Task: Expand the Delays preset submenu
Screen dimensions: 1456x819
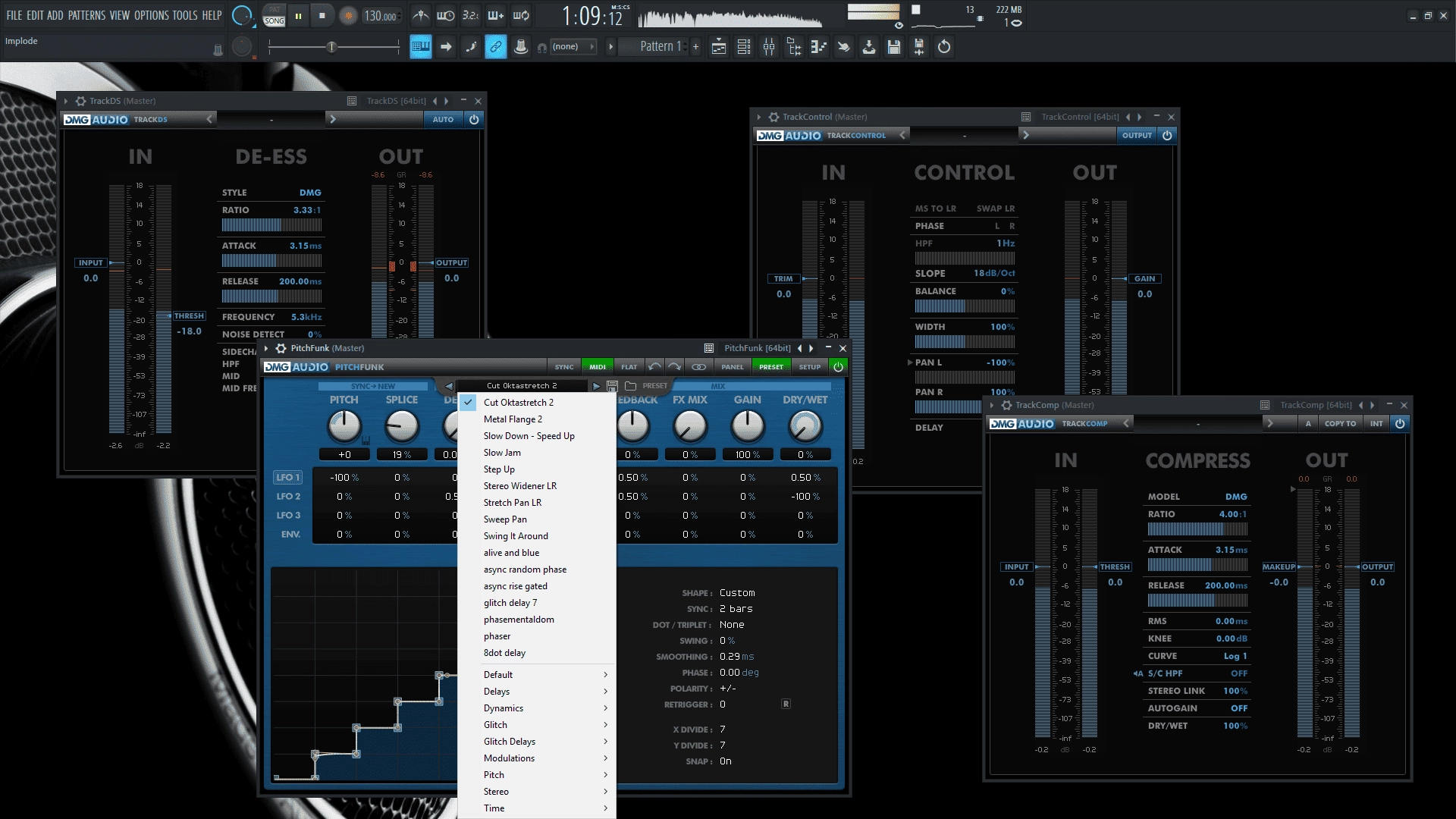Action: (537, 692)
